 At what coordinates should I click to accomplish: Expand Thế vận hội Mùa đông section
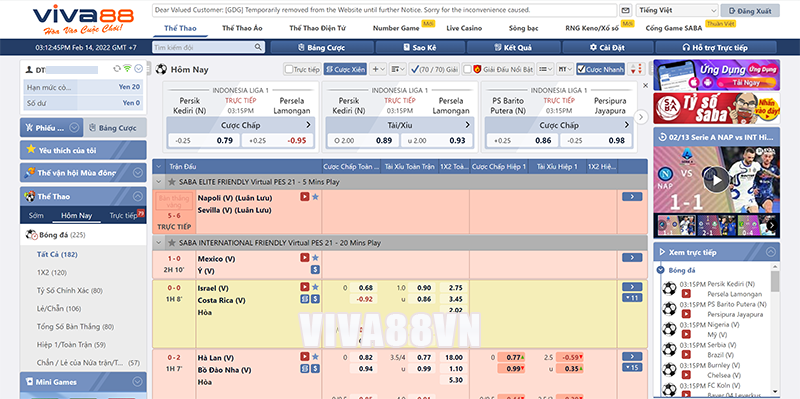tap(138, 173)
